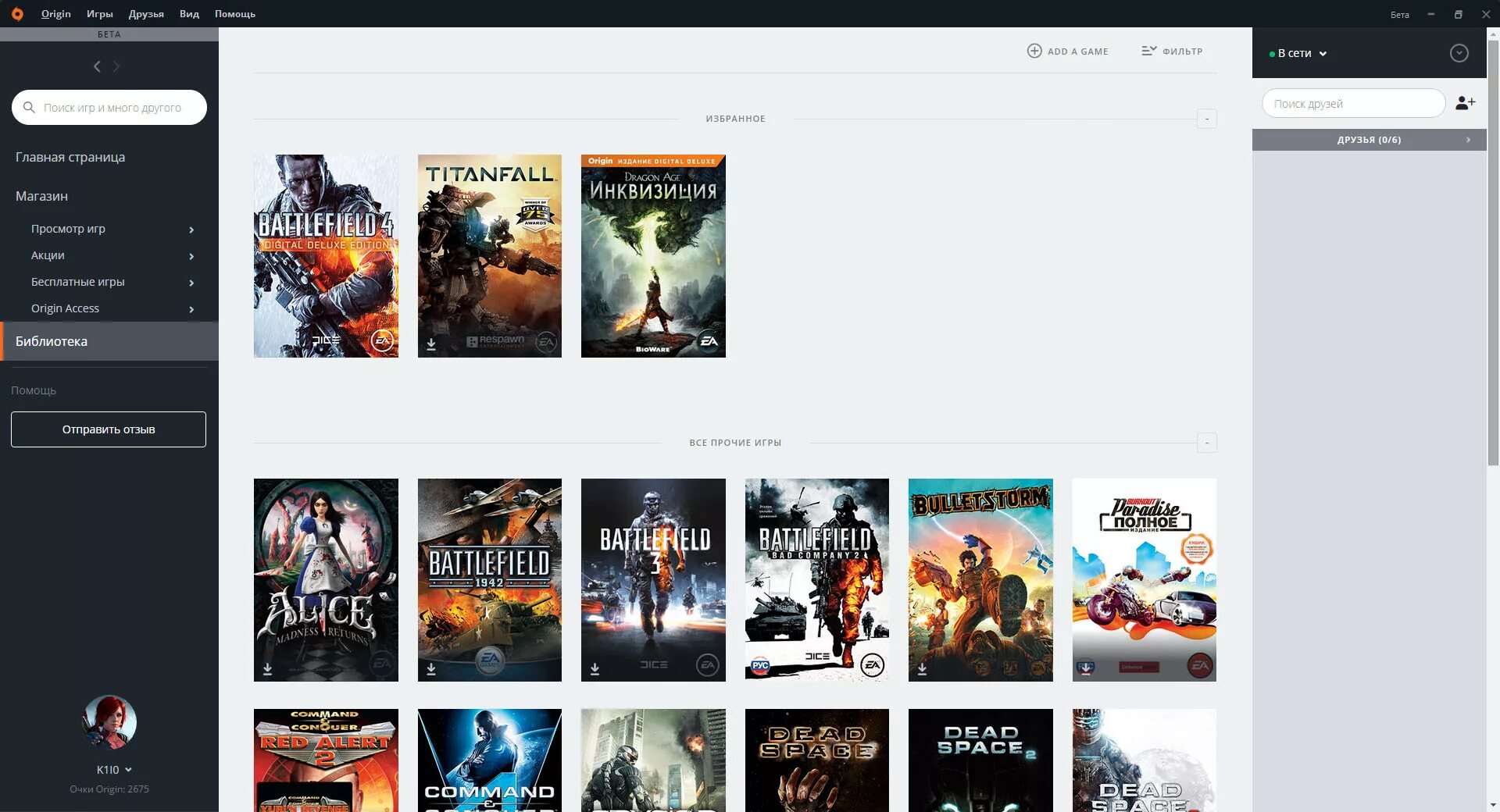Click the vertical scrollbar thumb
1500x812 pixels.
click(1493, 254)
